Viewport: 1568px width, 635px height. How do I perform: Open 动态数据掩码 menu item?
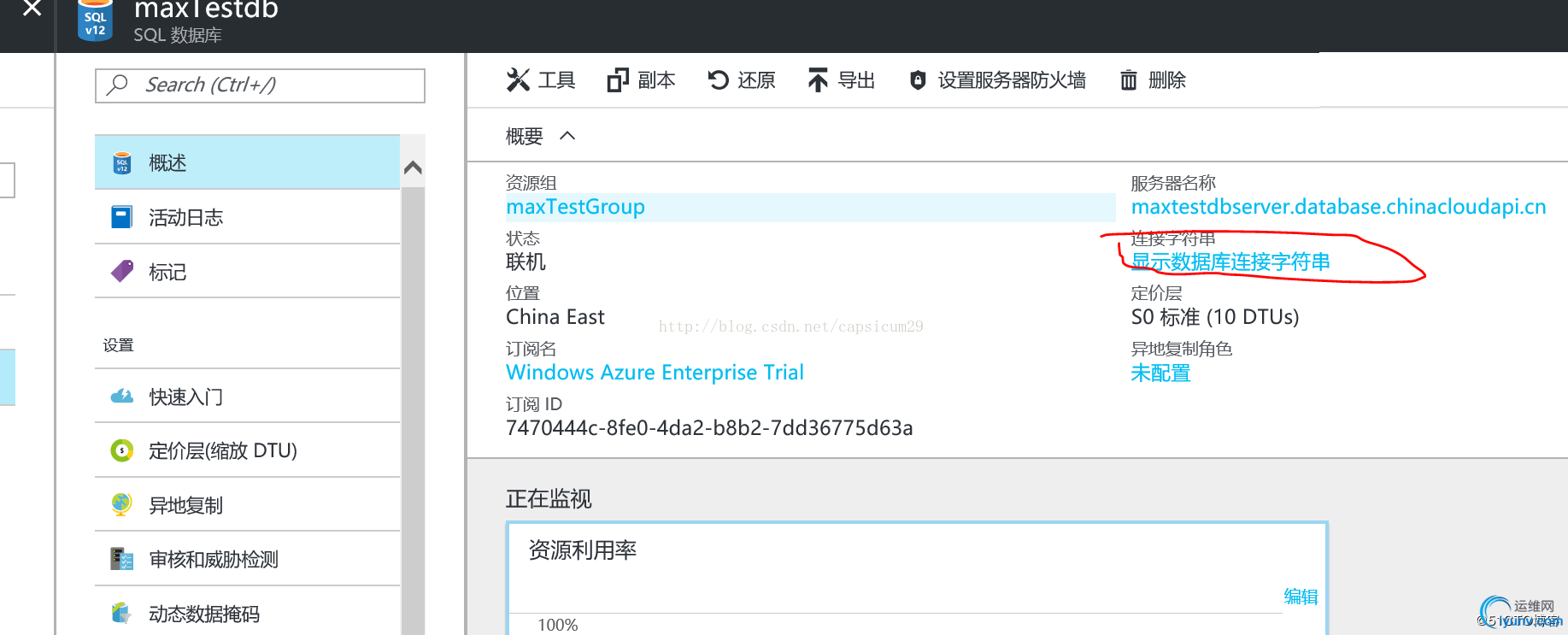click(248, 613)
